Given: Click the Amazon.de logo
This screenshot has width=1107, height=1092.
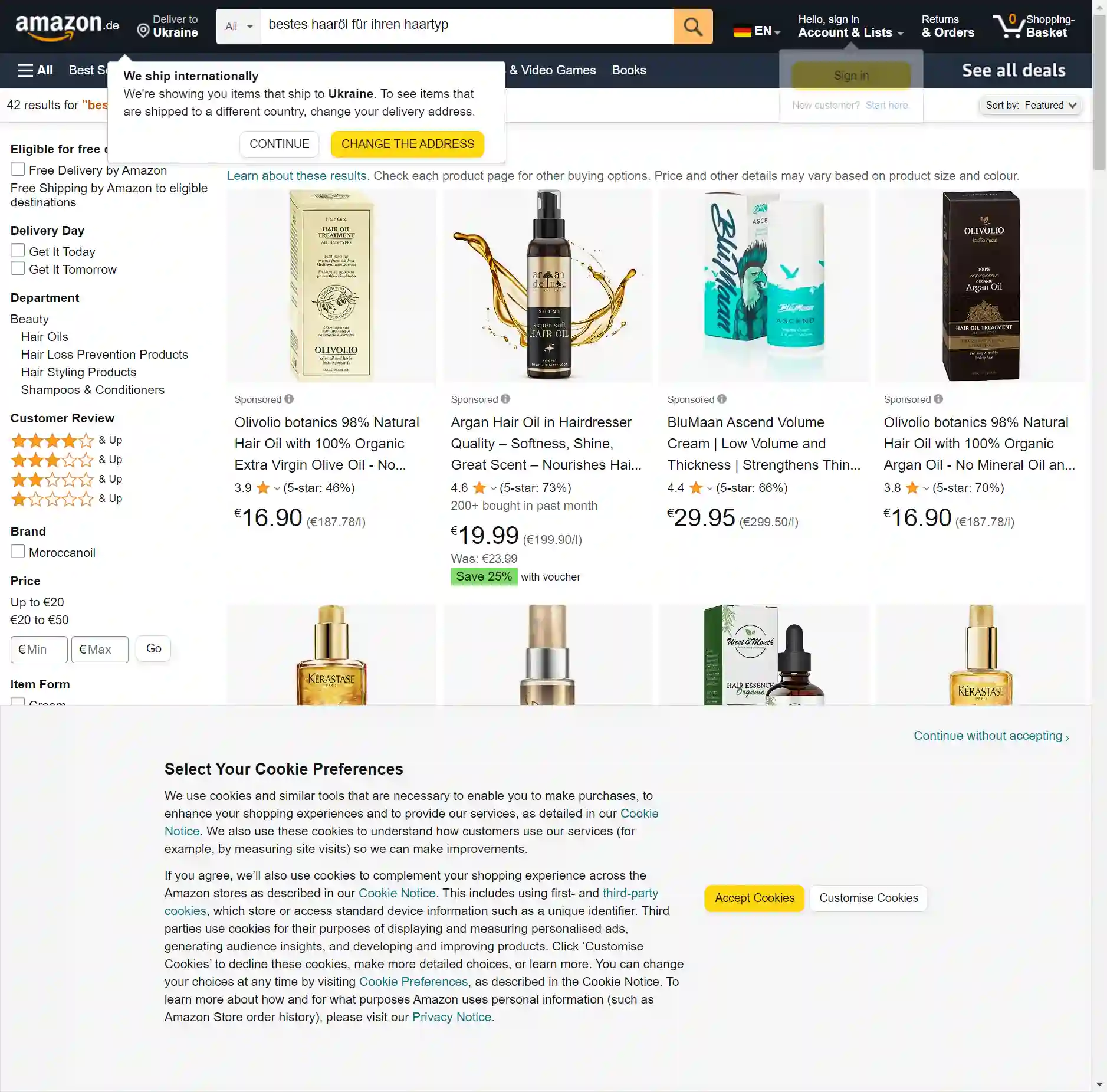Looking at the screenshot, I should (67, 26).
